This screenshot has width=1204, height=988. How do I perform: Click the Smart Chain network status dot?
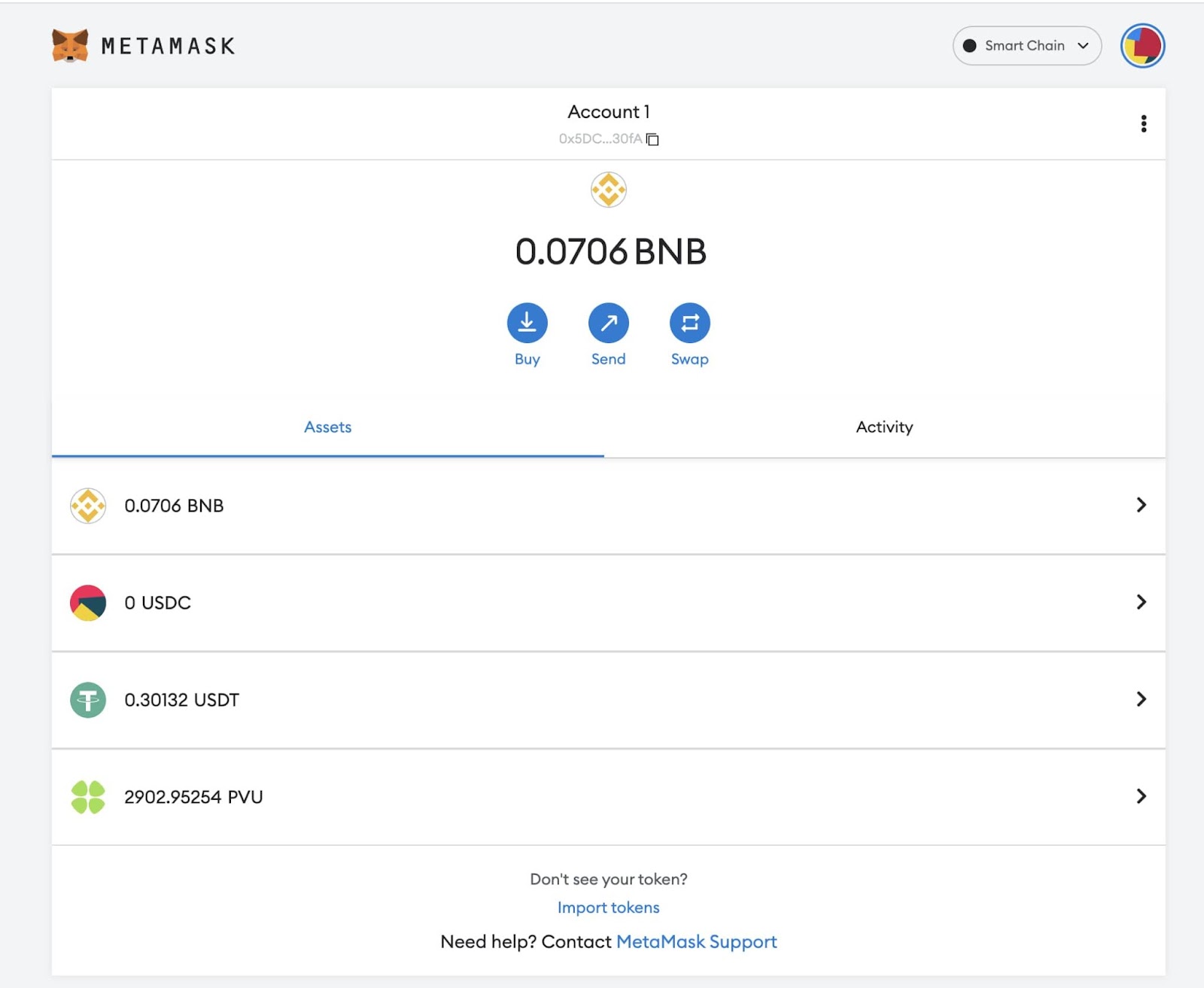[x=969, y=46]
